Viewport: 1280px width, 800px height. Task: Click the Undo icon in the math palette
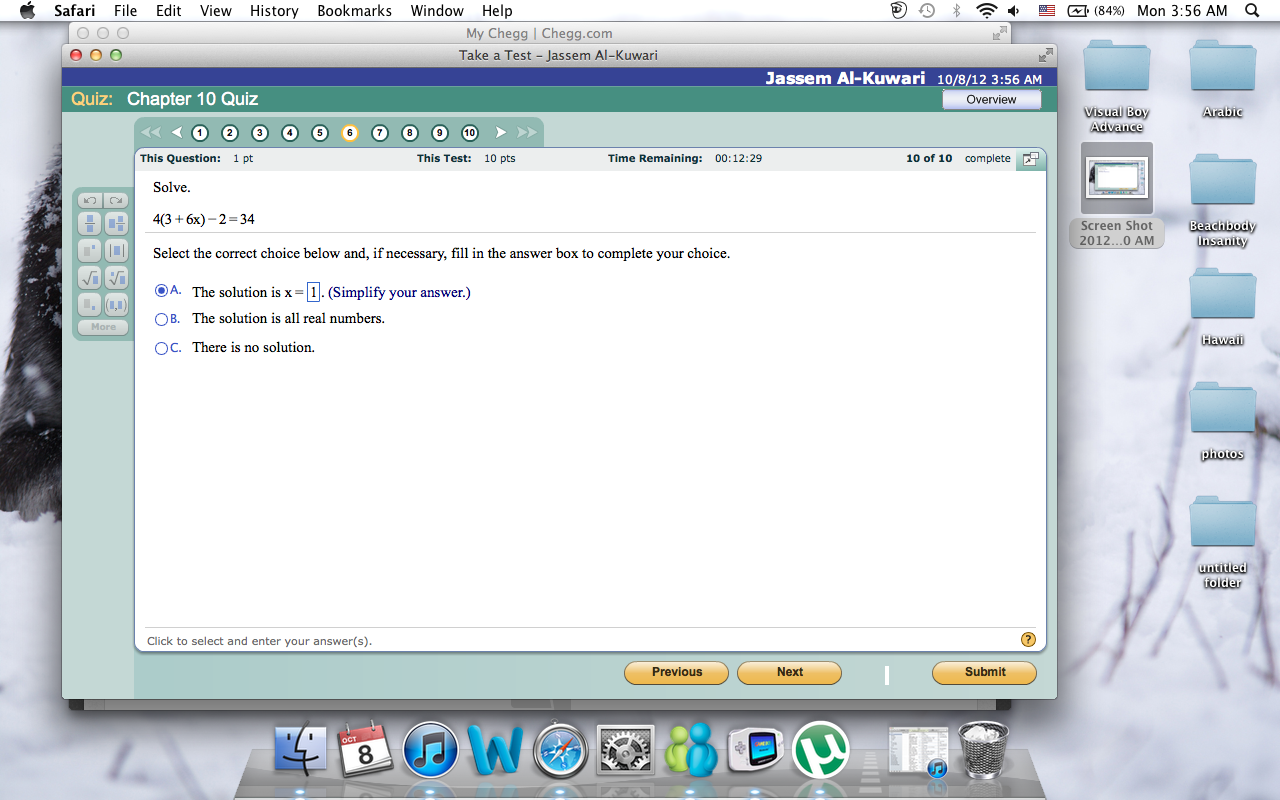90,201
